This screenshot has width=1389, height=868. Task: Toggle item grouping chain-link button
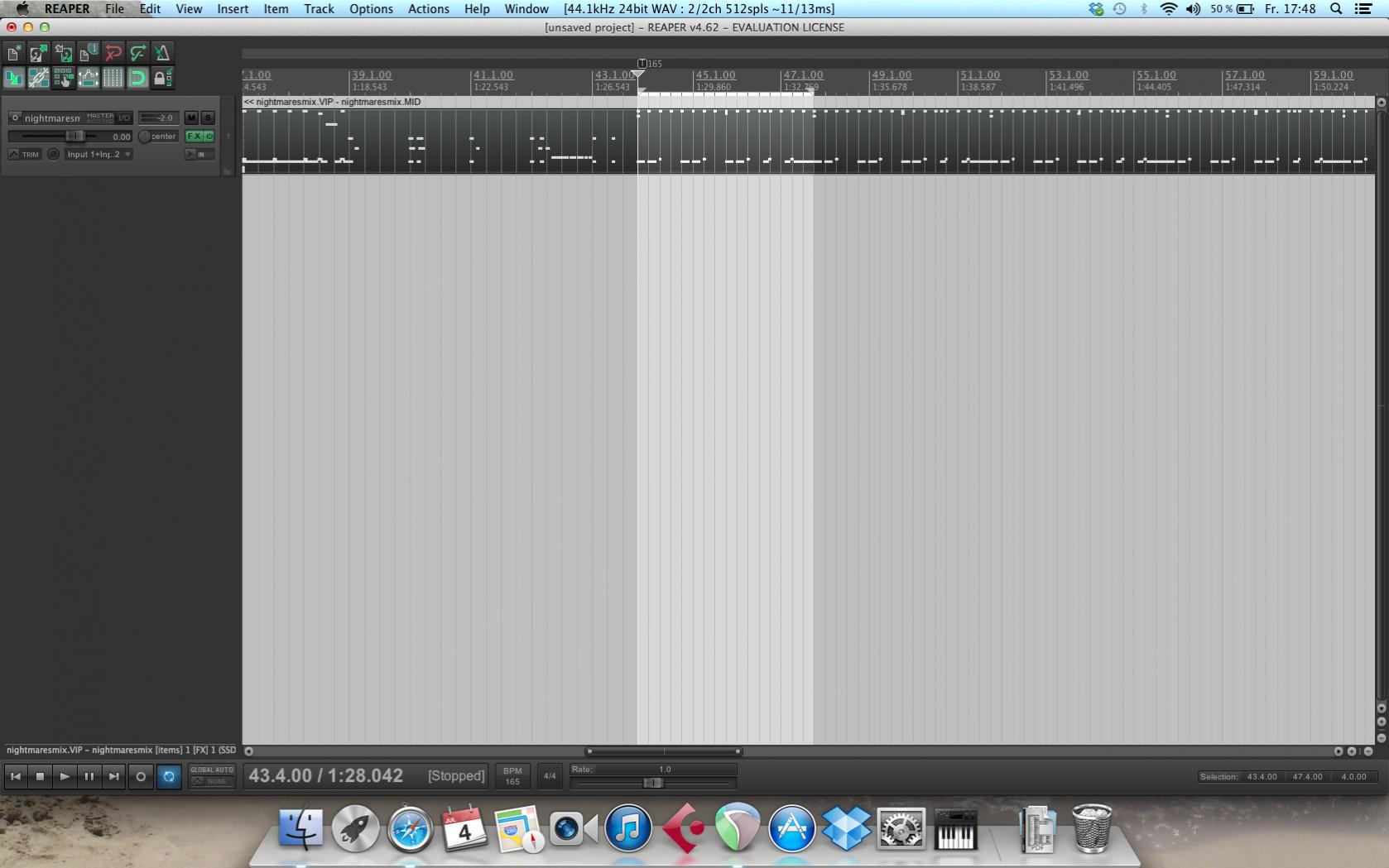[x=39, y=79]
